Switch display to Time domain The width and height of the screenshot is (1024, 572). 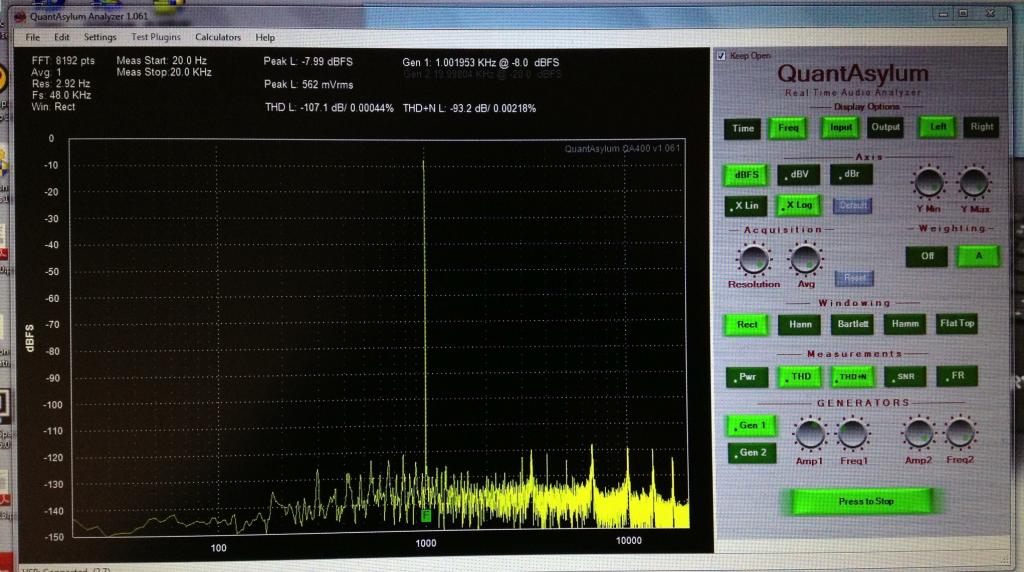coord(743,128)
